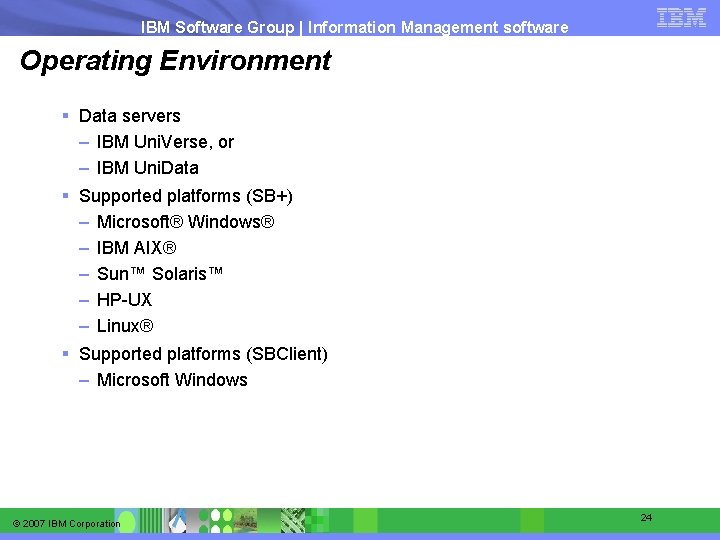Select 'Supported platforms (SB+)' bullet
This screenshot has height=540, width=720.
(186, 196)
